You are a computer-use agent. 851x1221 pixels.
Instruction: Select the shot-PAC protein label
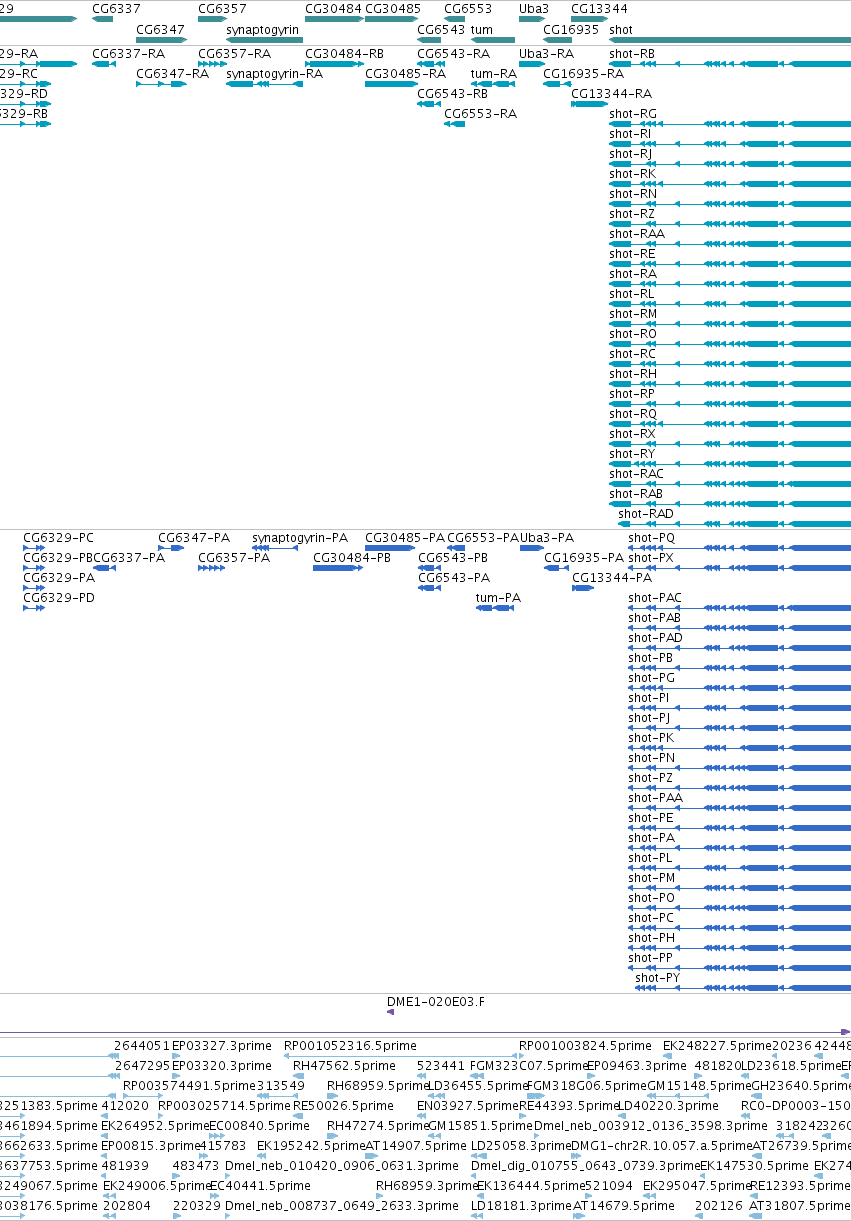(655, 598)
